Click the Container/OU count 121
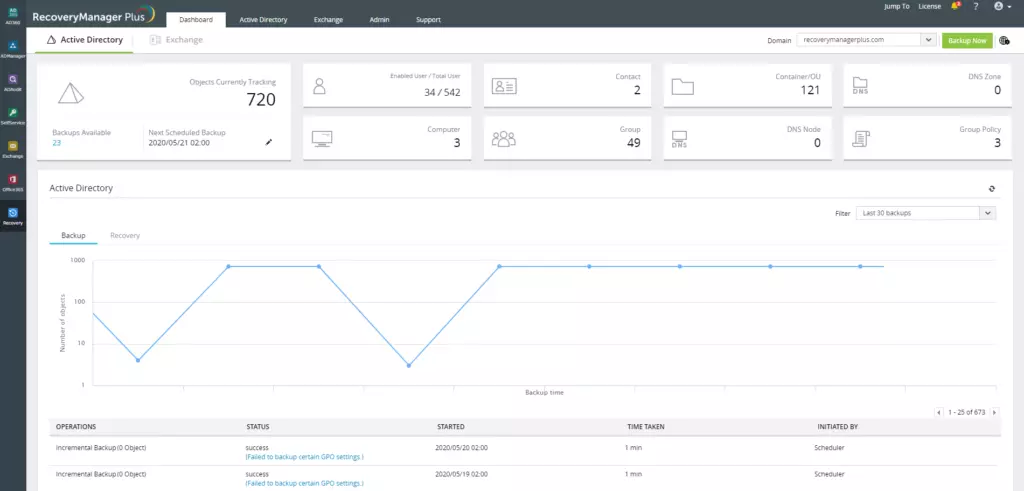Viewport: 1024px width, 491px height. pos(810,90)
